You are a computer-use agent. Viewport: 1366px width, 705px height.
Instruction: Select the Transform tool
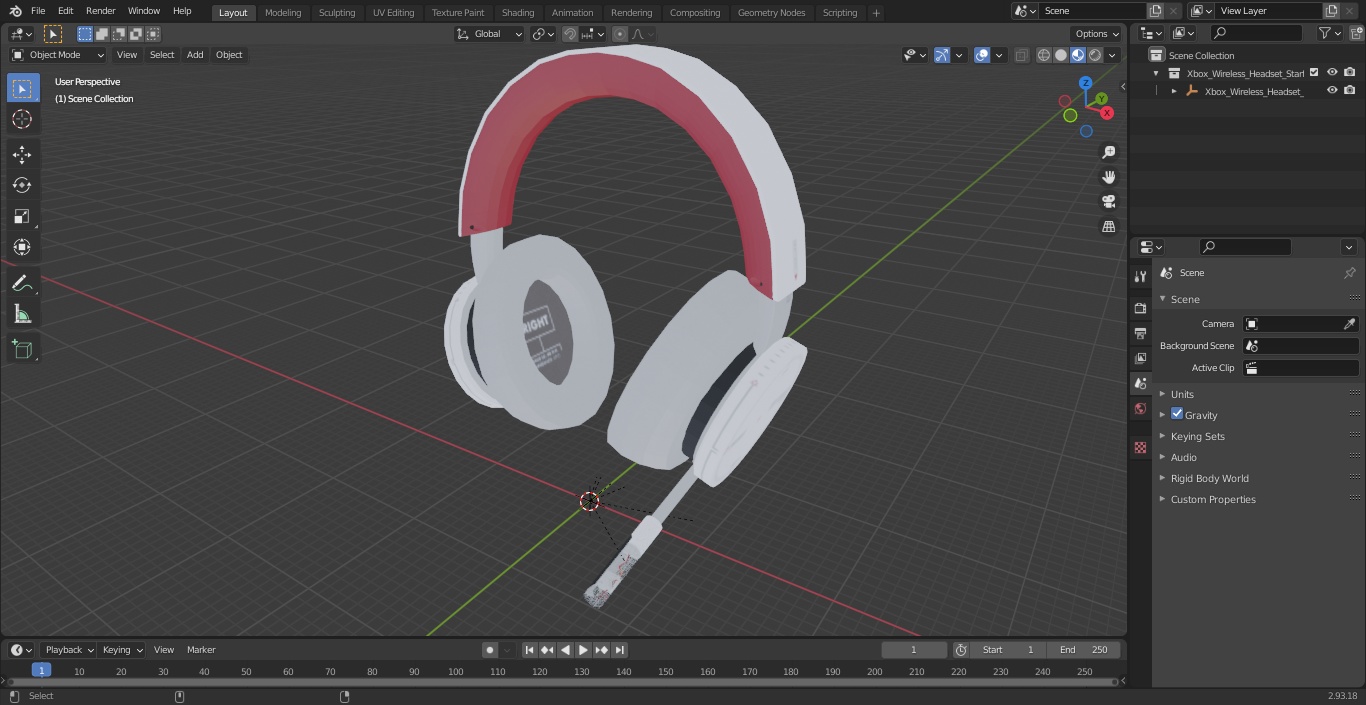point(22,247)
